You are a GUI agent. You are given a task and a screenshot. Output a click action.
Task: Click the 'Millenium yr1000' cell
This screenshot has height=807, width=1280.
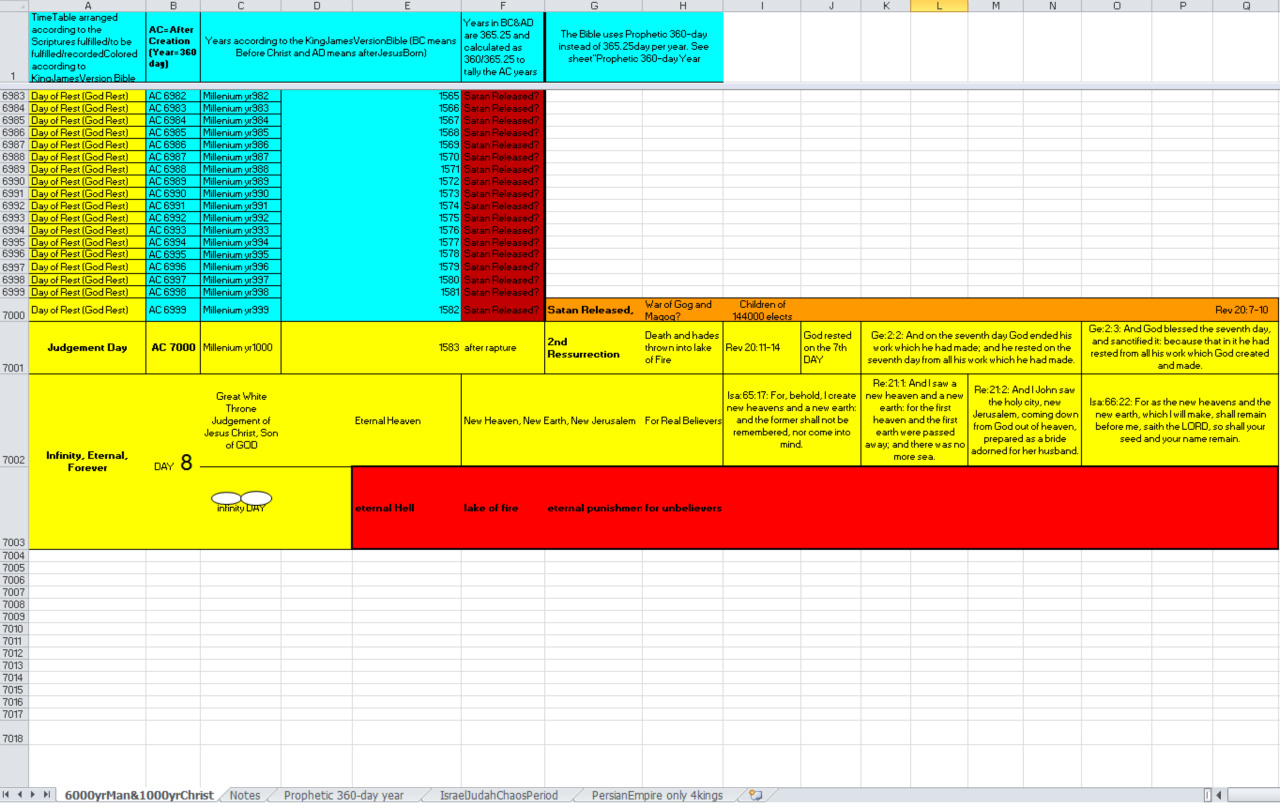pos(241,348)
